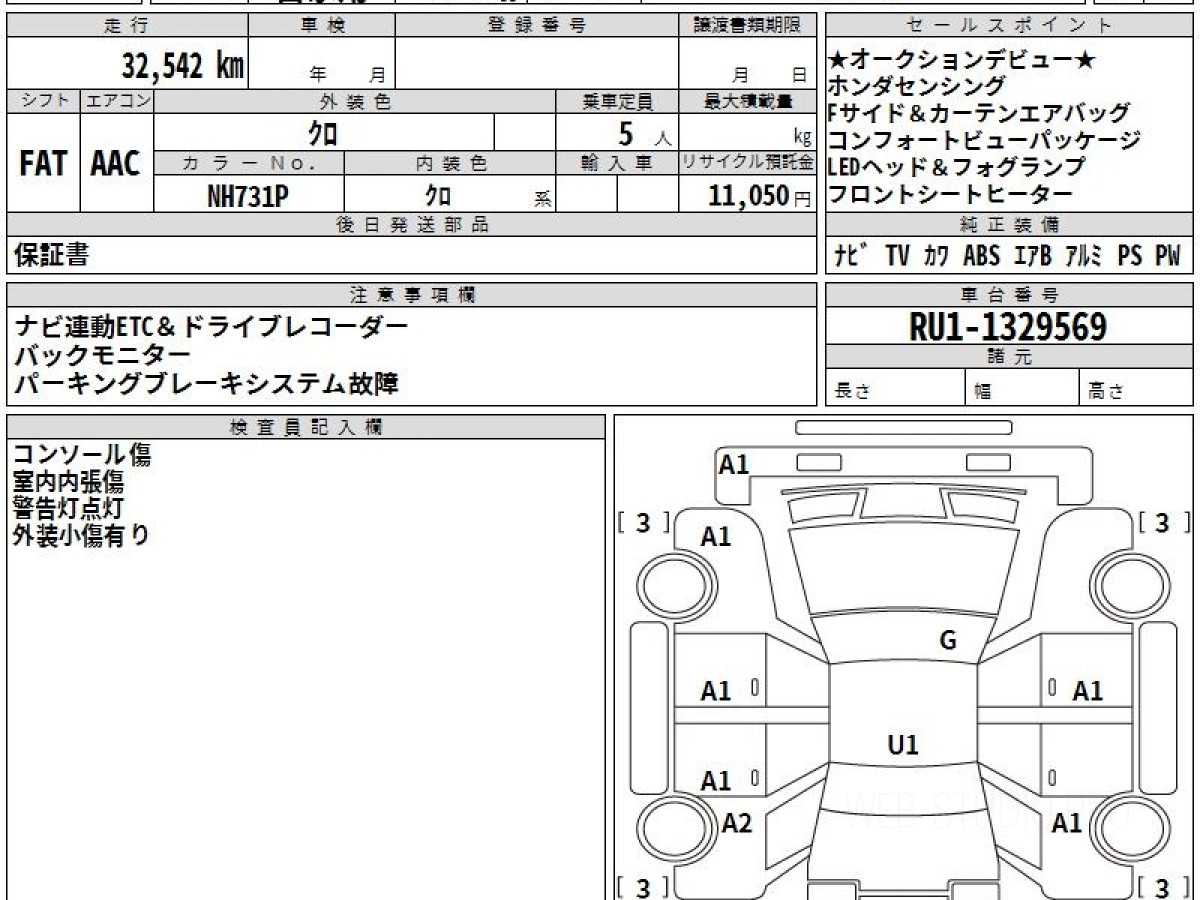Select the 諸元 header
Screen dimensions: 1200x900
(1009, 357)
